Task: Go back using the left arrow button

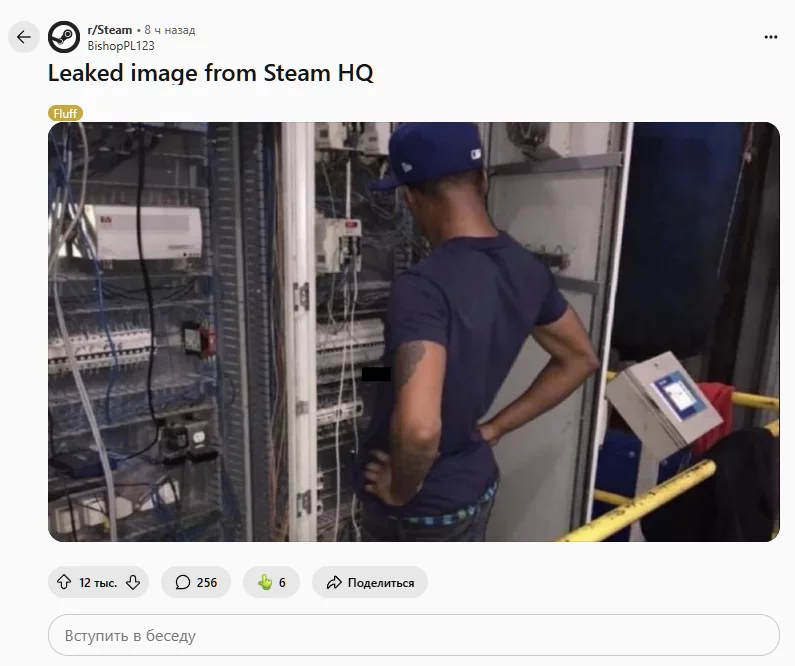Action: coord(23,37)
